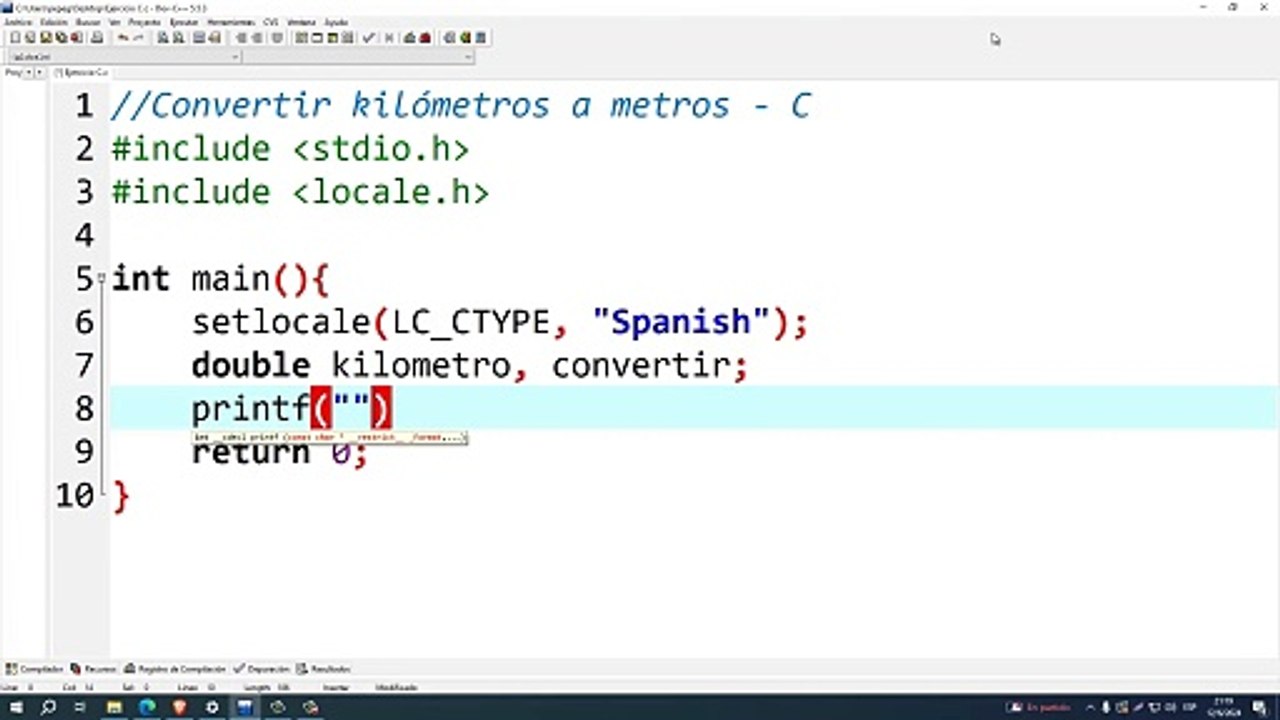Click the Compile toolbar icon
The image size is (1280, 720).
coord(300,37)
